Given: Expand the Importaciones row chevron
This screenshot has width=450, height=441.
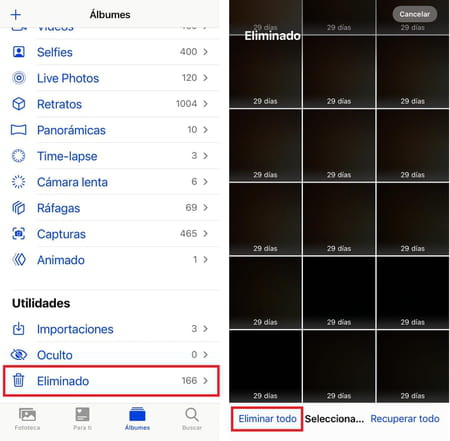Looking at the screenshot, I should coord(205,329).
